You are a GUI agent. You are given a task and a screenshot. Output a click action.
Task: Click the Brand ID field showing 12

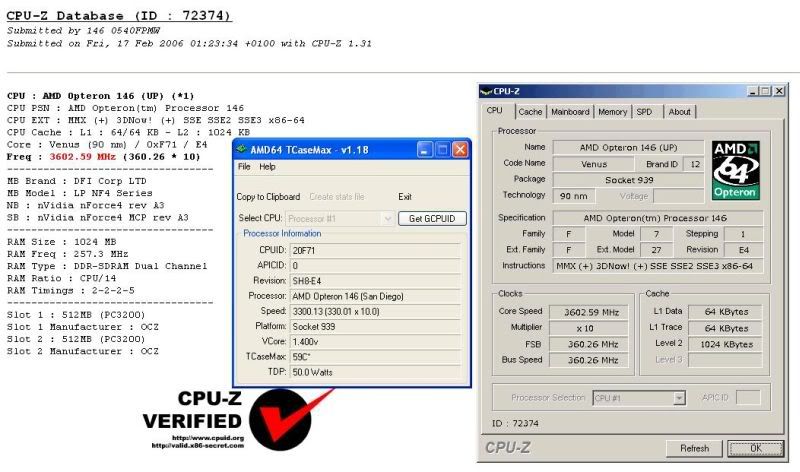point(695,164)
